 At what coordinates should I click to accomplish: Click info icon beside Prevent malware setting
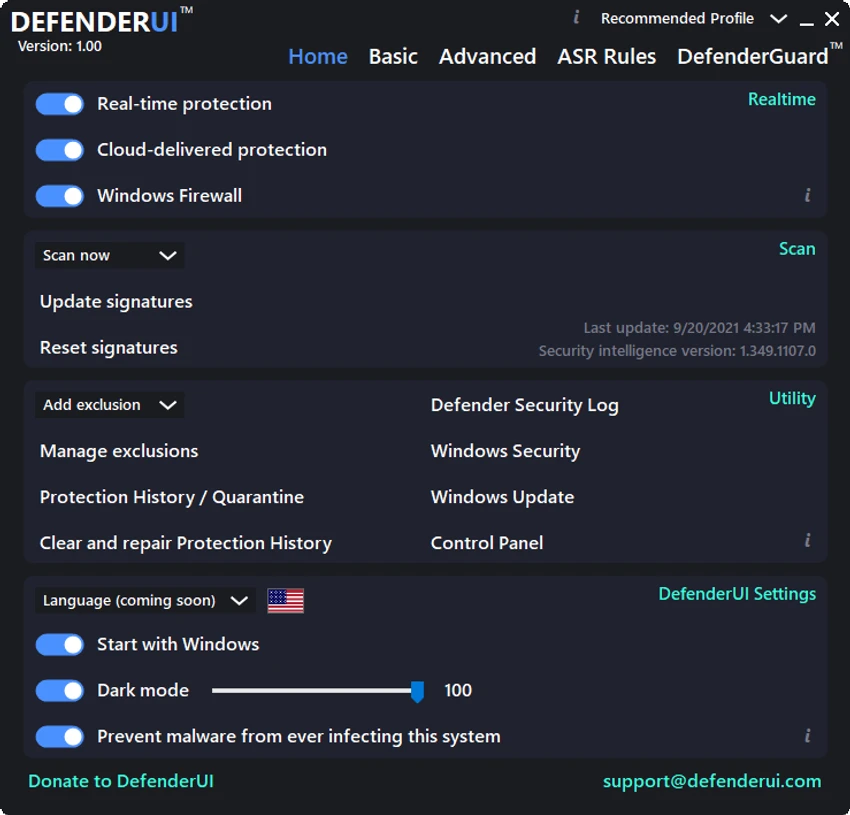(x=807, y=735)
